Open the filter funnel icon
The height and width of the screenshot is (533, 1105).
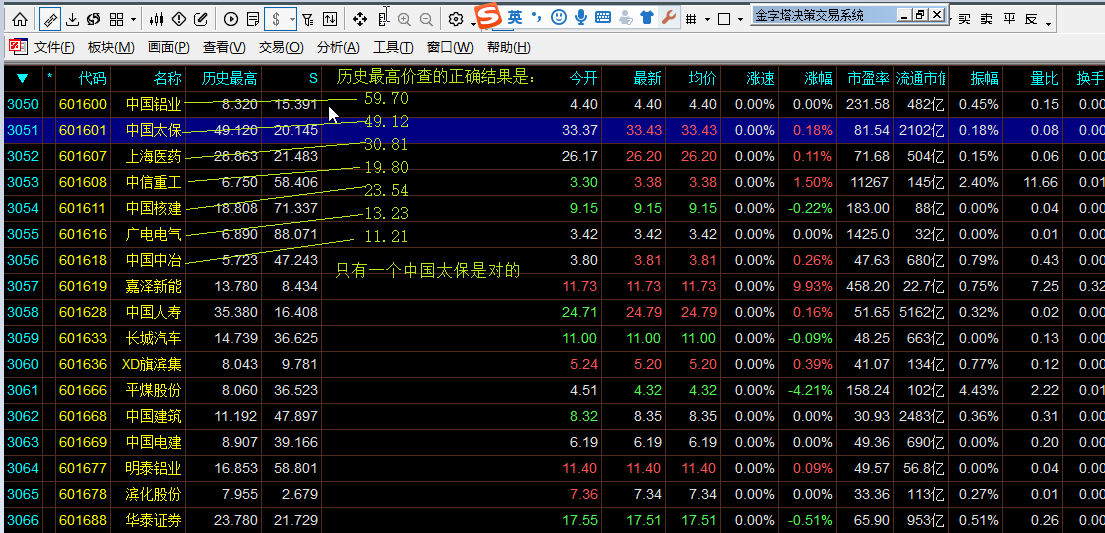[307, 19]
